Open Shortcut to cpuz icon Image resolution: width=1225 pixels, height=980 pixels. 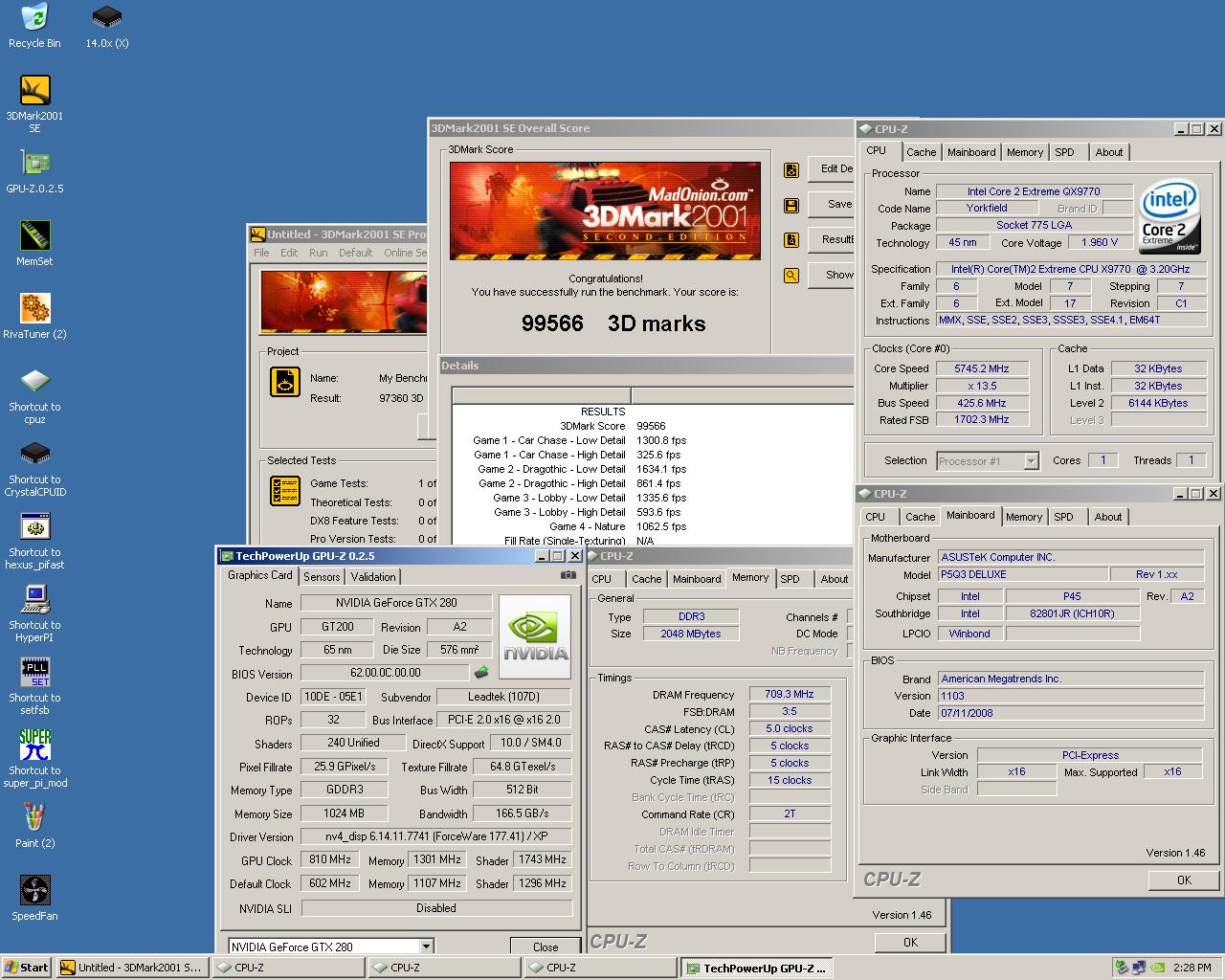(34, 396)
